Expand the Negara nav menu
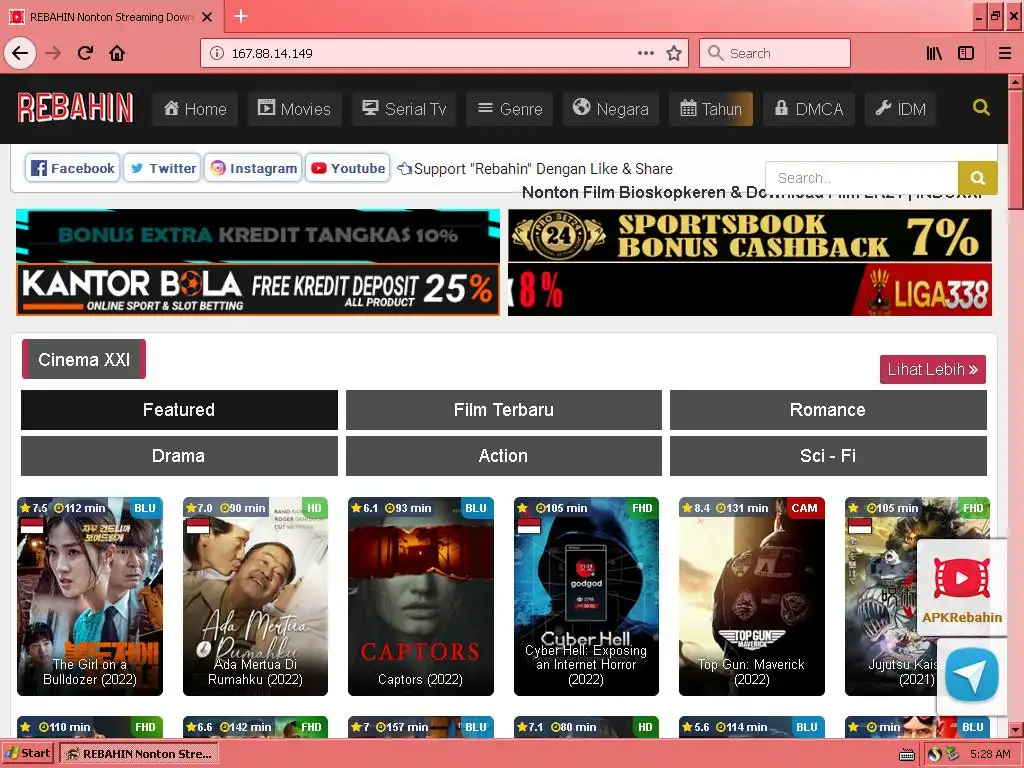Screen dimensions: 1024x768 point(611,108)
